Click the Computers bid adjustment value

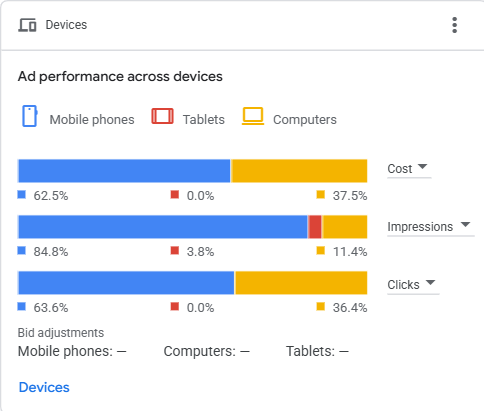[x=245, y=351]
